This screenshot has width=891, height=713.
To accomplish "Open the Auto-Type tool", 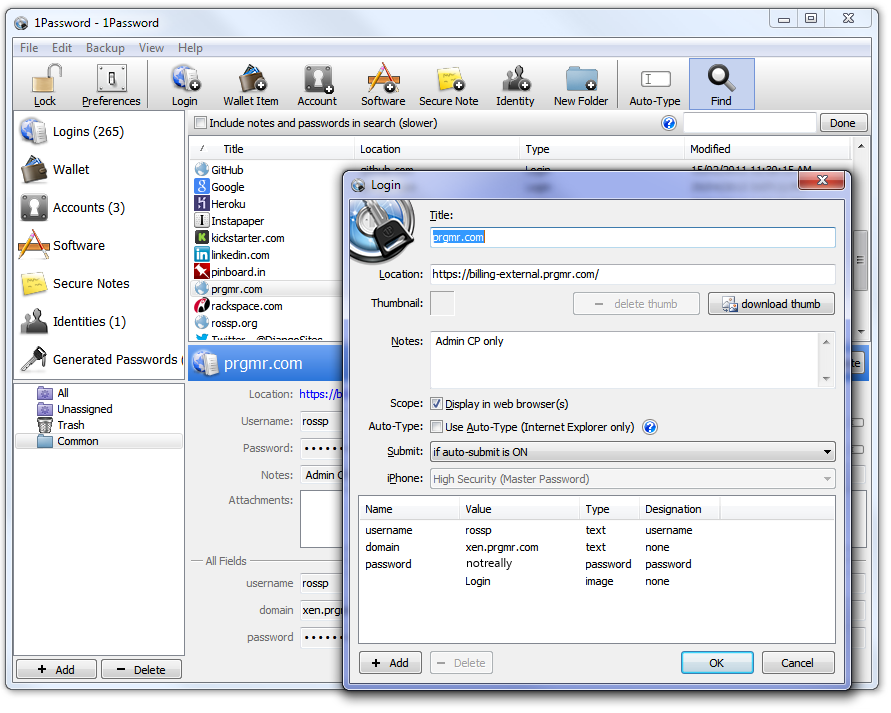I will pos(655,84).
